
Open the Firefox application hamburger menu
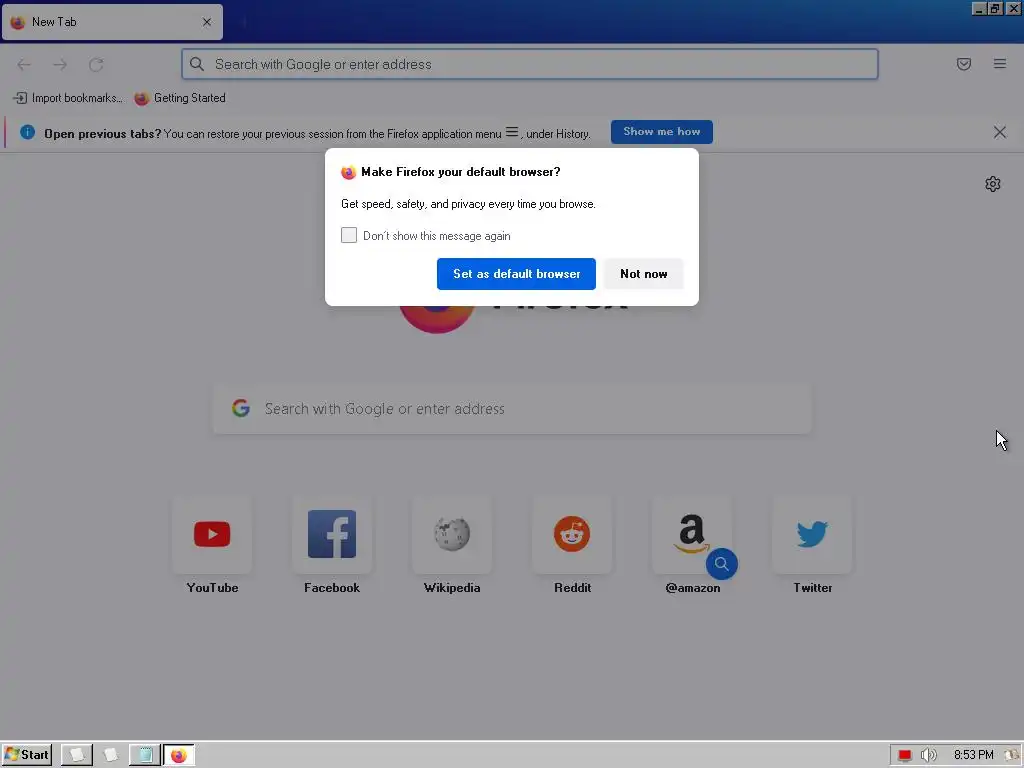(x=999, y=64)
